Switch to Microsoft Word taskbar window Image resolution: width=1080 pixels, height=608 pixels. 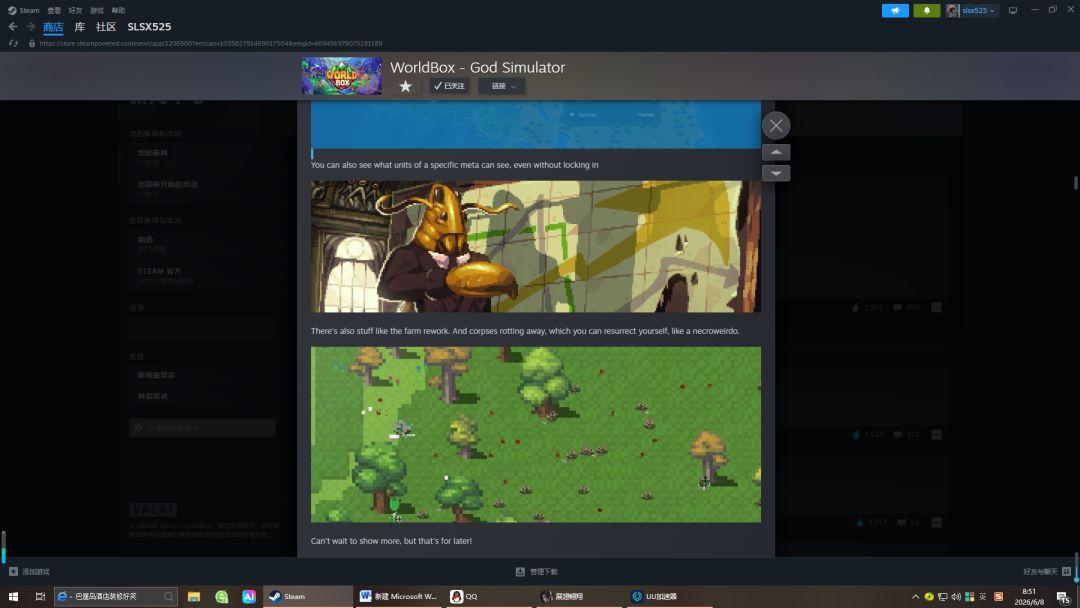pyautogui.click(x=398, y=596)
